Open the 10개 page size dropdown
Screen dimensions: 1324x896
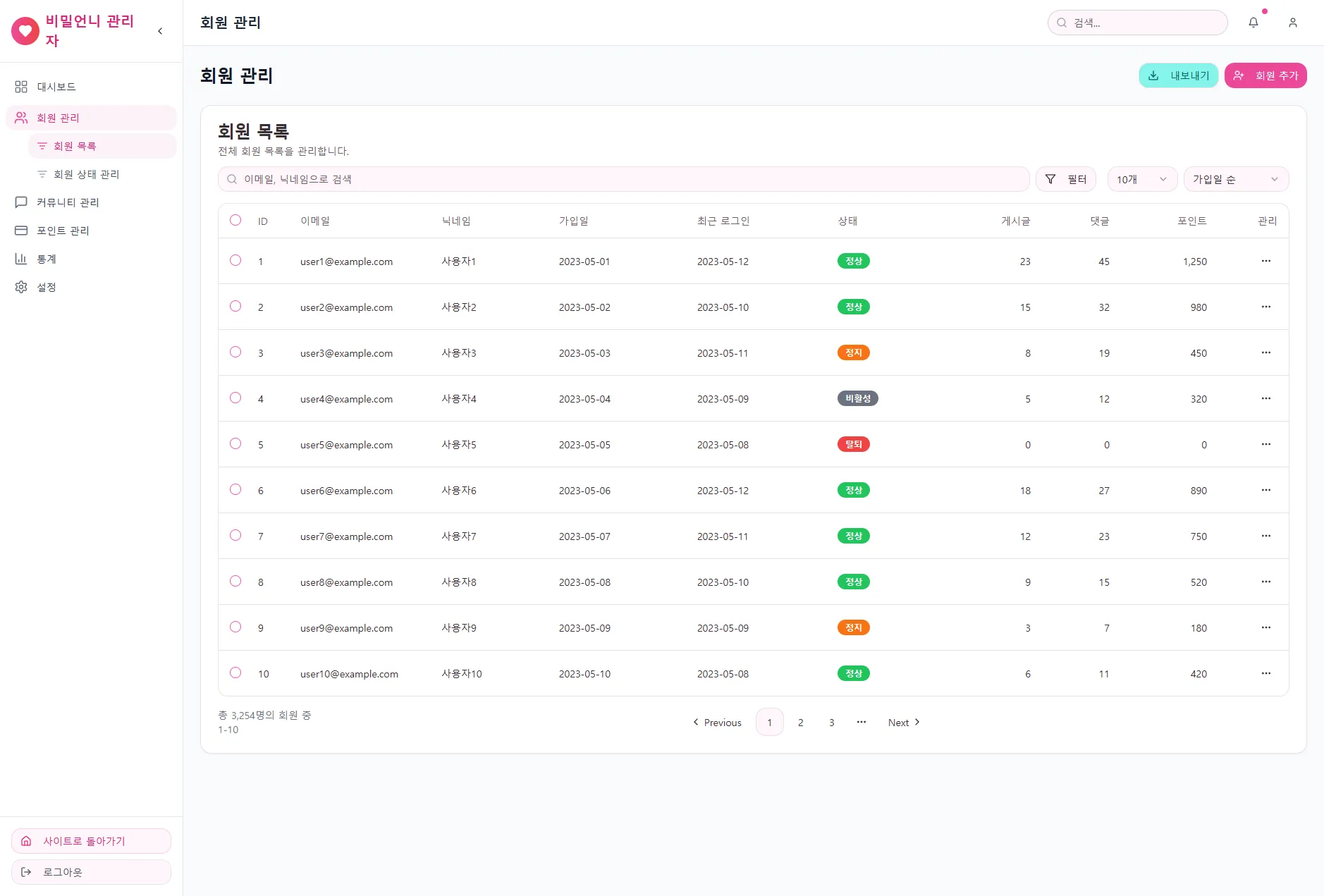pos(1142,179)
